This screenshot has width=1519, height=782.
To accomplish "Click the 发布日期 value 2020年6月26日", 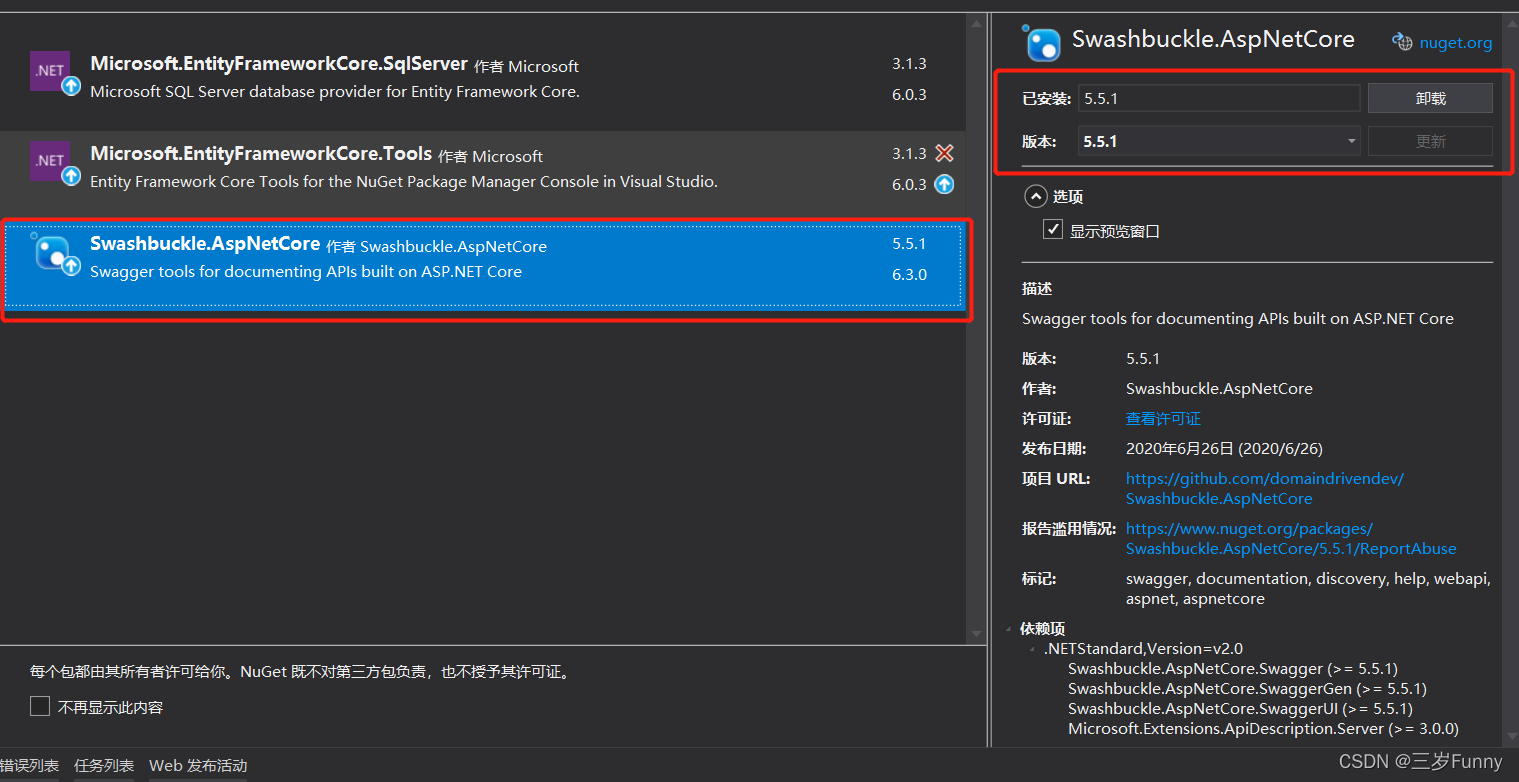I will pos(1224,448).
